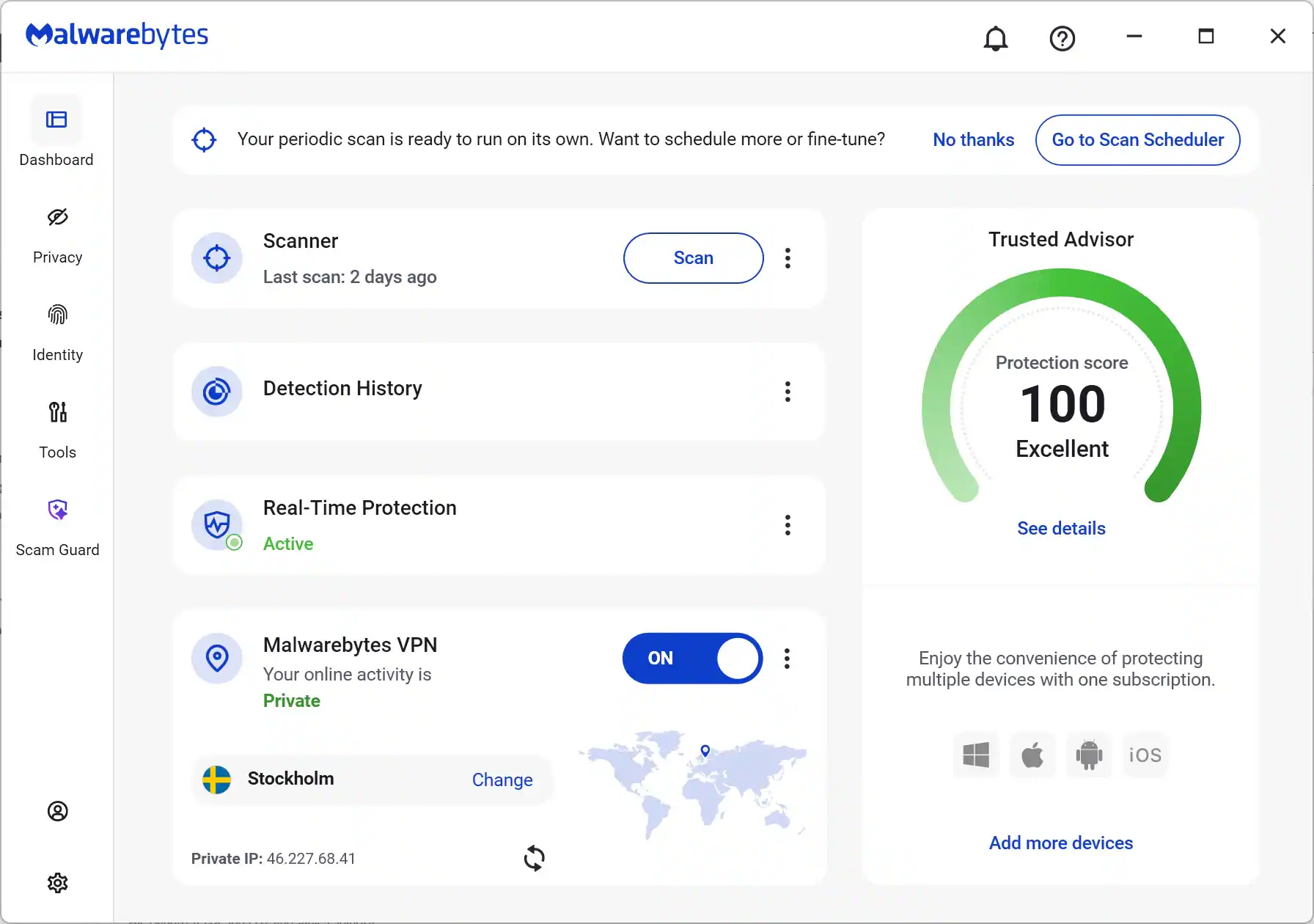Viewport: 1314px width, 924px height.
Task: Open the Malwarebytes VPN three-dot menu
Action: click(x=787, y=659)
